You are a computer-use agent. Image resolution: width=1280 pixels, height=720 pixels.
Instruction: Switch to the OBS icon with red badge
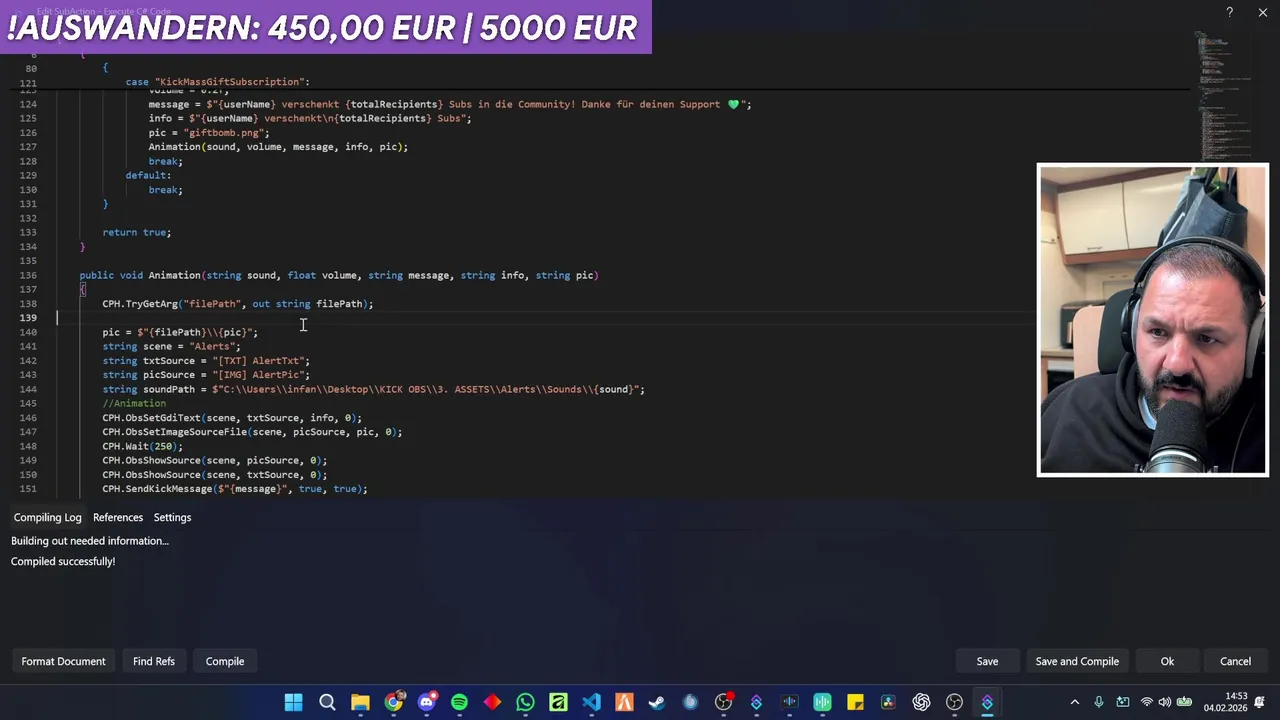tap(723, 702)
